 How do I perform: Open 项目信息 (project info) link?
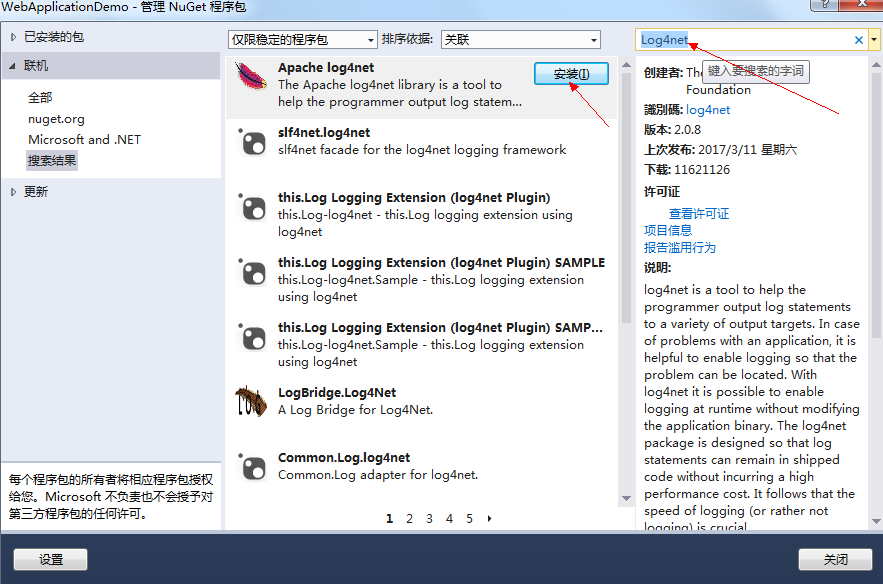pyautogui.click(x=668, y=230)
